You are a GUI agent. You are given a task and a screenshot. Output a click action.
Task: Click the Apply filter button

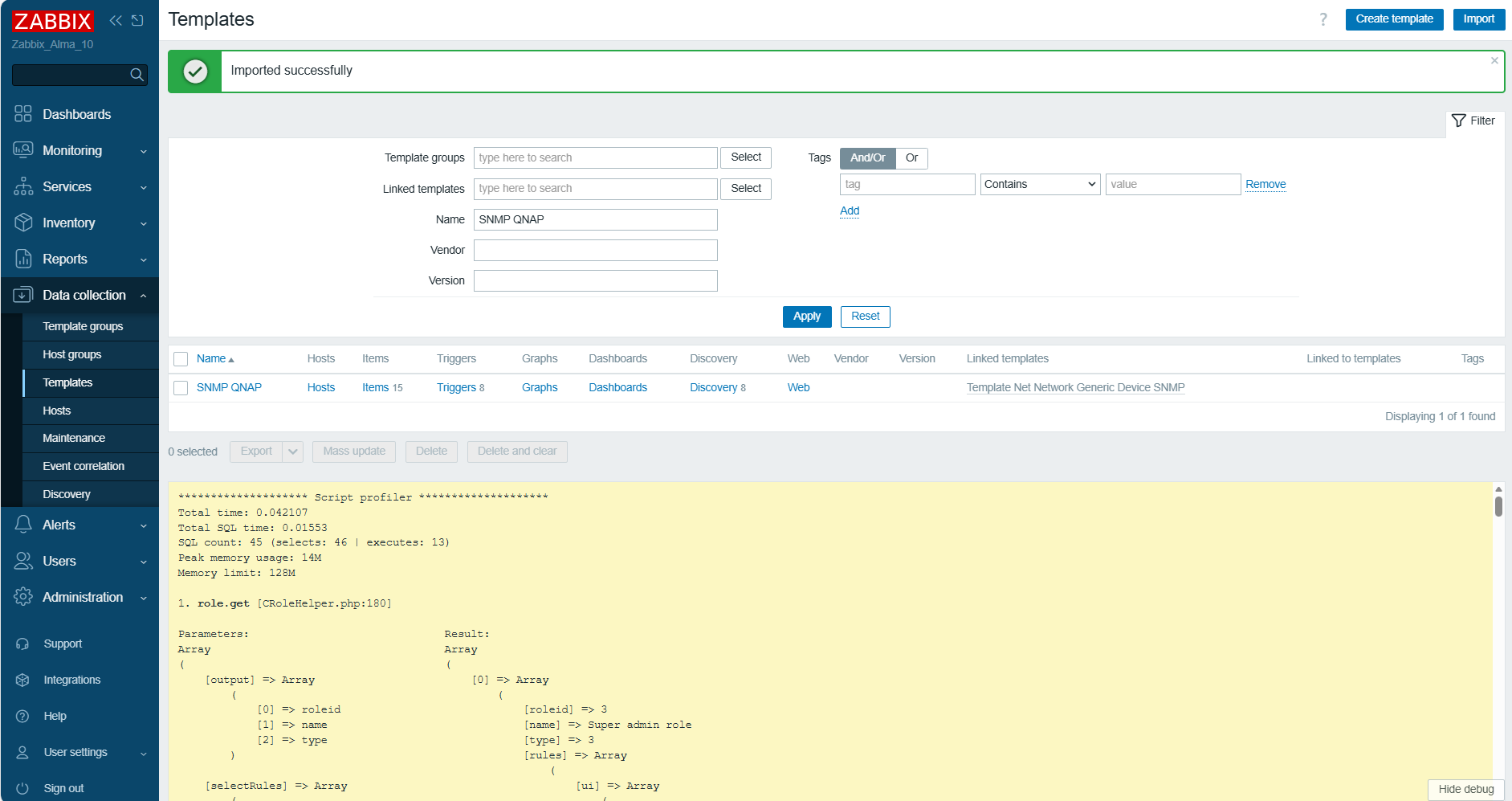click(x=806, y=317)
